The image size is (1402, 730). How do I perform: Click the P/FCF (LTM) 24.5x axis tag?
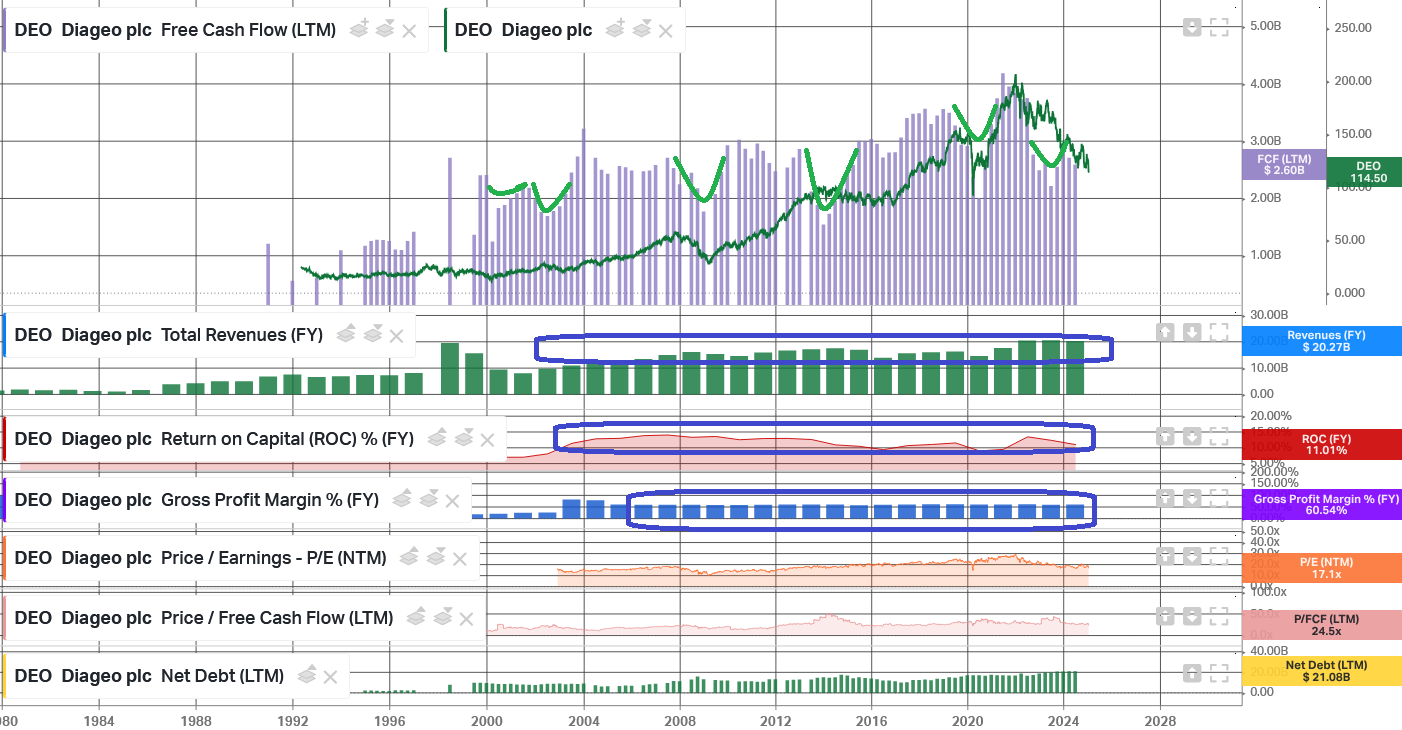pos(1322,625)
